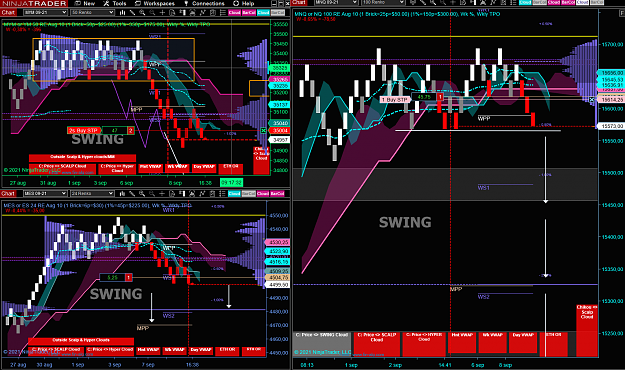Toggle magenta BarCol button in MES chart toolbar
The image size is (625, 370).
277,193
